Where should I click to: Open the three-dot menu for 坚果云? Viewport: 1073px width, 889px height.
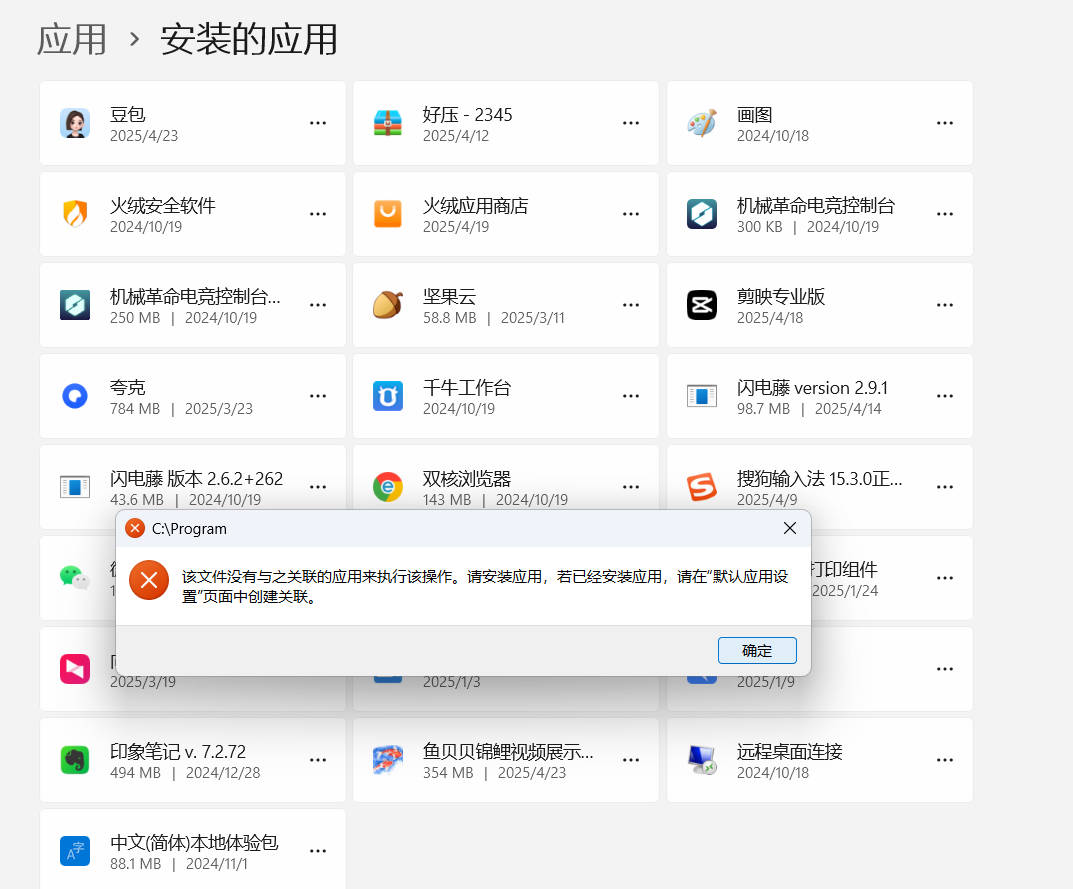pos(631,305)
